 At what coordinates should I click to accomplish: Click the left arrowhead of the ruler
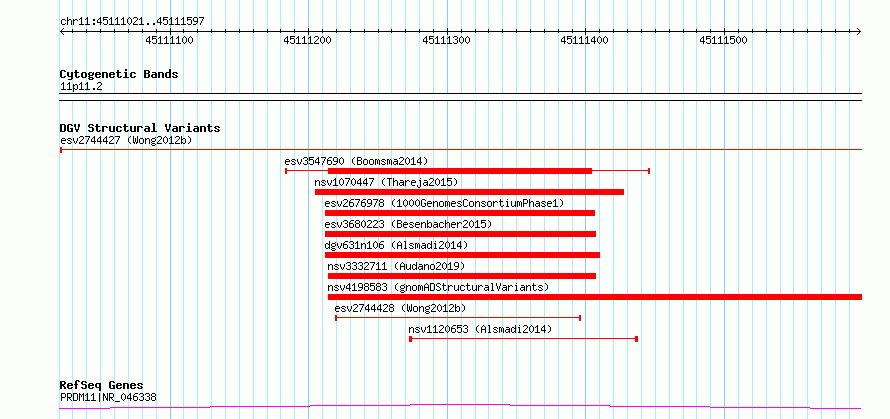62,31
